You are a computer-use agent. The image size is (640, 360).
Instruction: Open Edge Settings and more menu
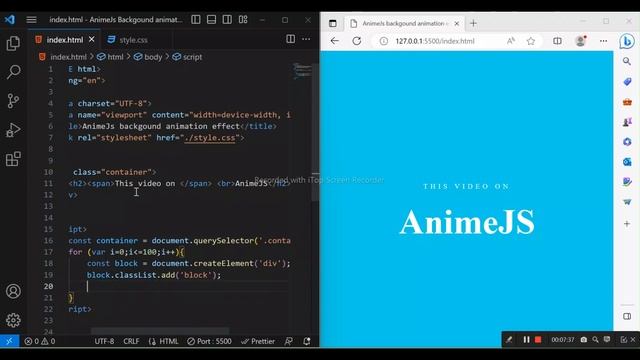[x=603, y=41]
